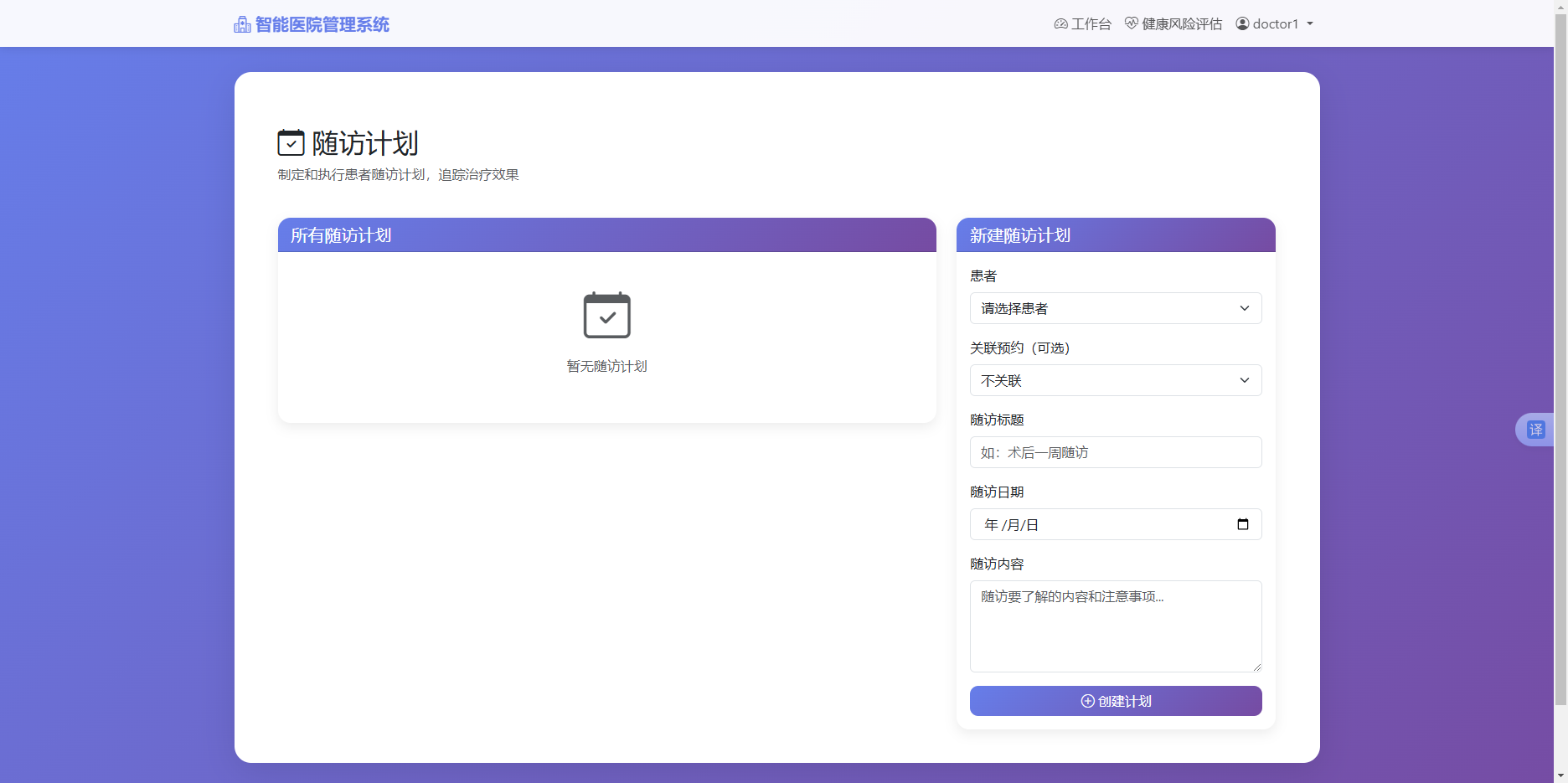
Task: Click inside the 随访内容 textarea
Action: [x=1115, y=626]
